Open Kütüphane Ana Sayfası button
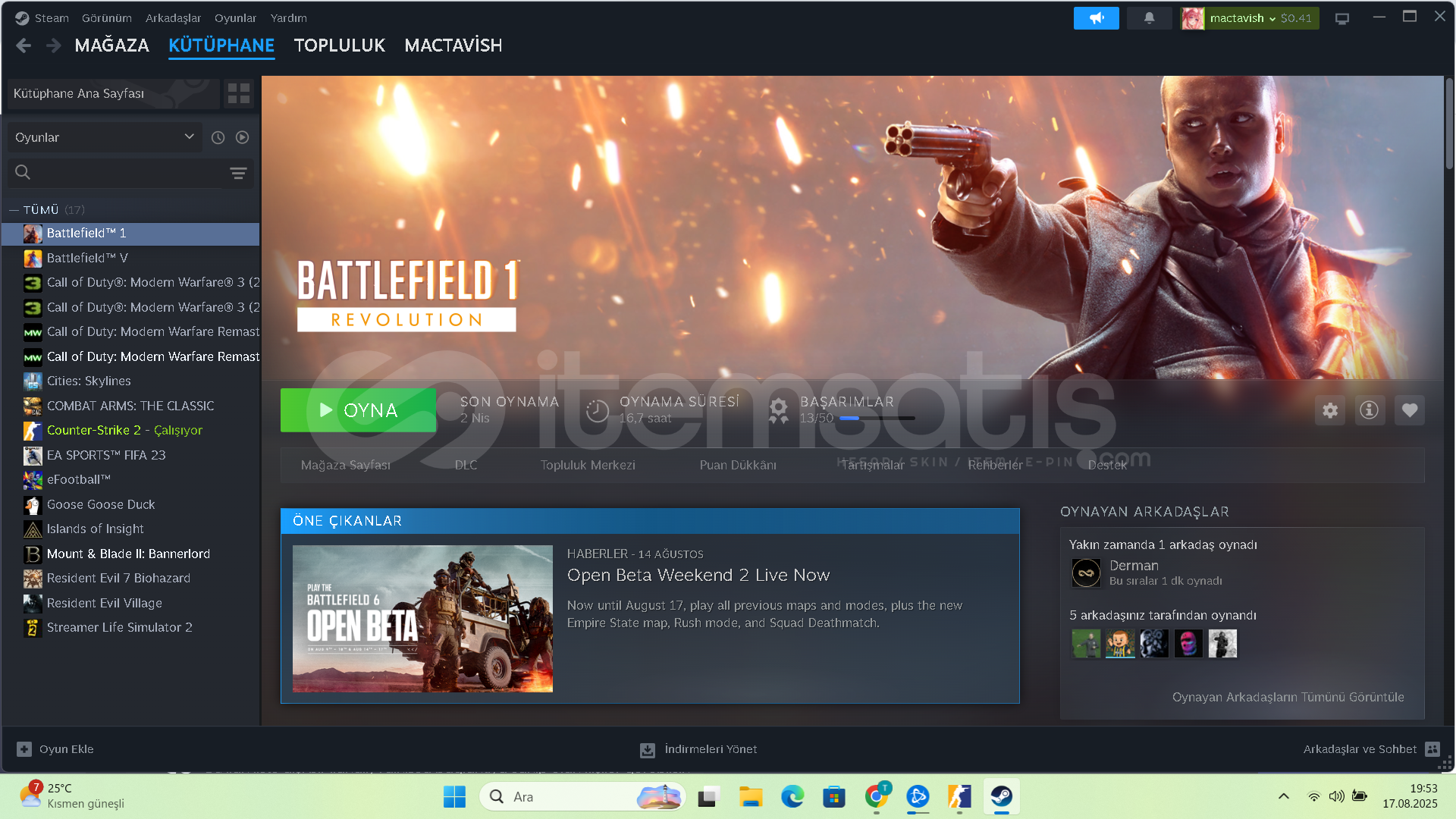 click(113, 93)
